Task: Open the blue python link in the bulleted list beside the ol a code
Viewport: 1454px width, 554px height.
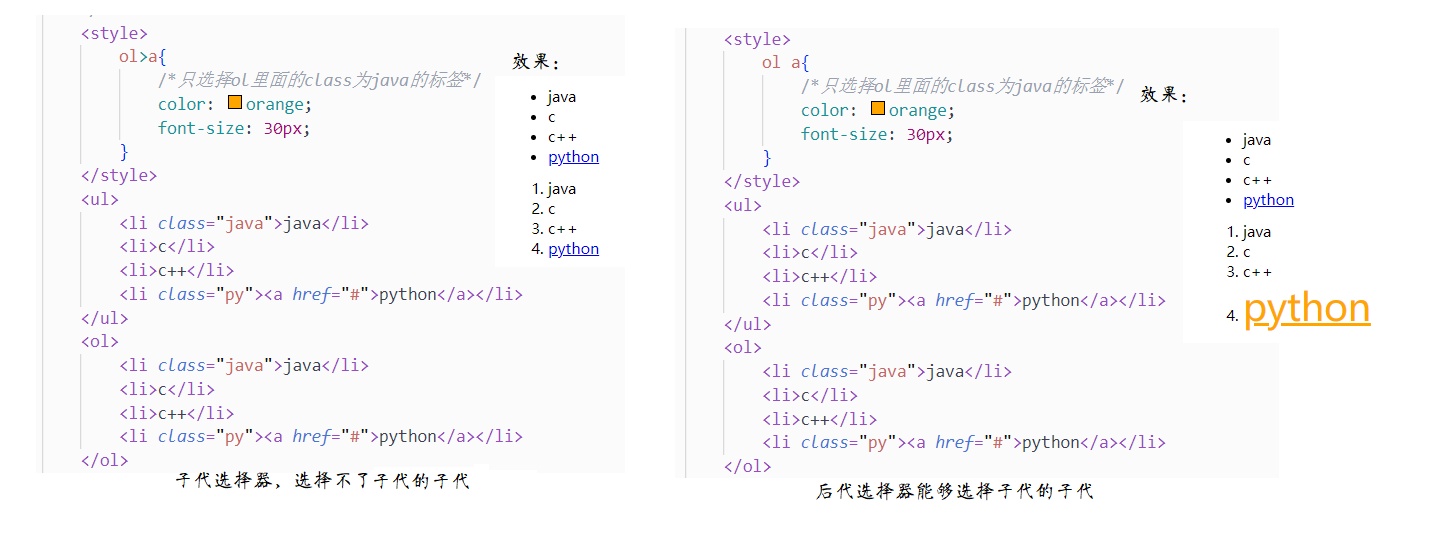Action: pos(1268,200)
